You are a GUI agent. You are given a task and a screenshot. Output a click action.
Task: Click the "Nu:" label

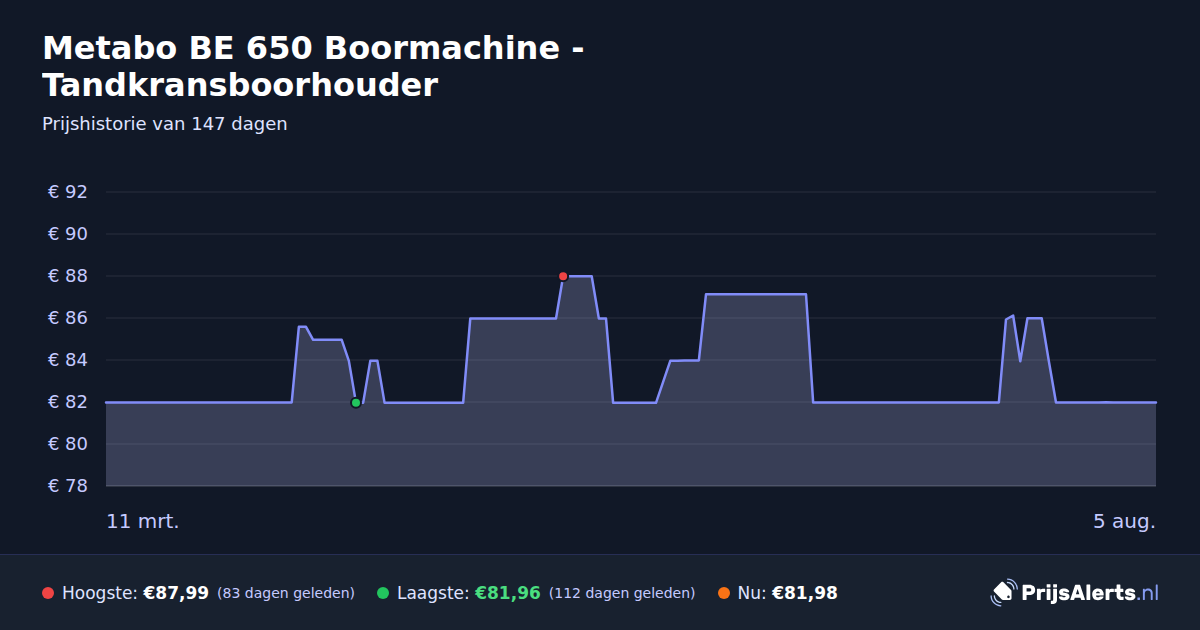pos(752,593)
